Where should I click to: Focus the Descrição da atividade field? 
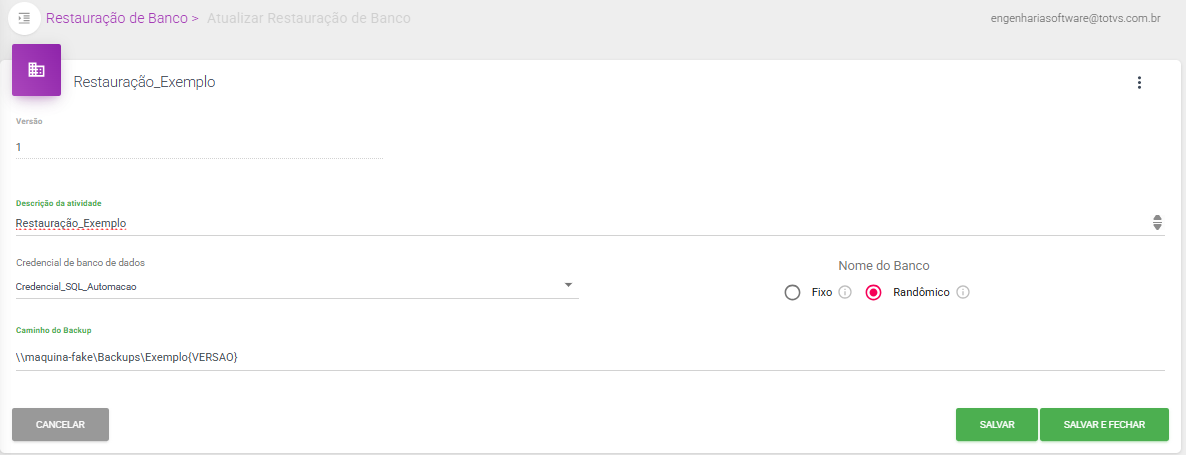[x=580, y=223]
